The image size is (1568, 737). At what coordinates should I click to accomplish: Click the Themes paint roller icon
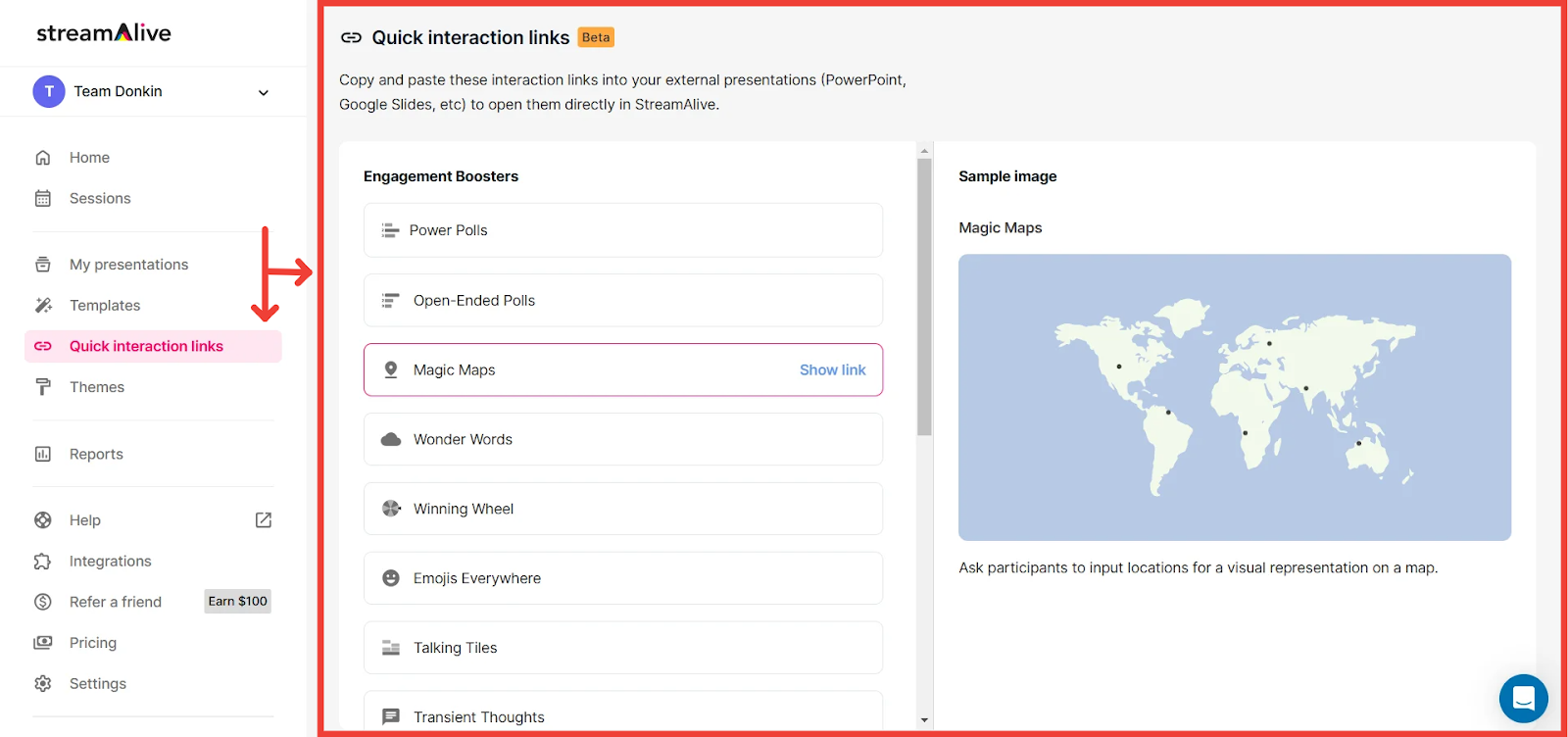click(43, 387)
